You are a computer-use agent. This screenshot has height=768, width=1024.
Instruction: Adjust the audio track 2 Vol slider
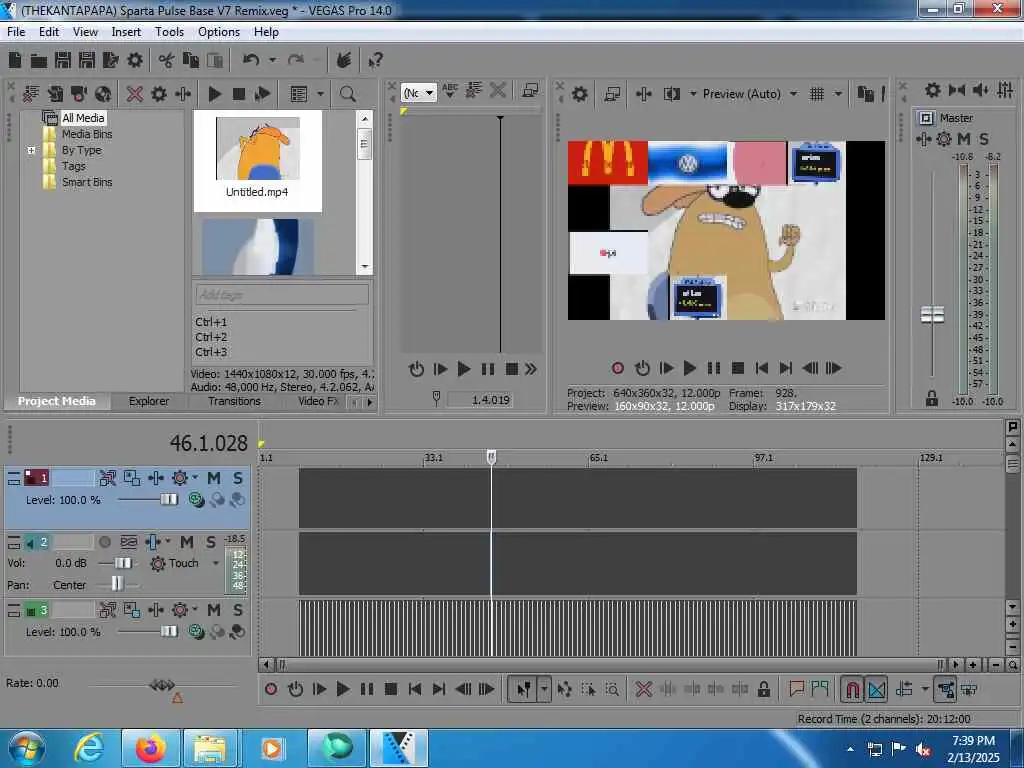123,563
